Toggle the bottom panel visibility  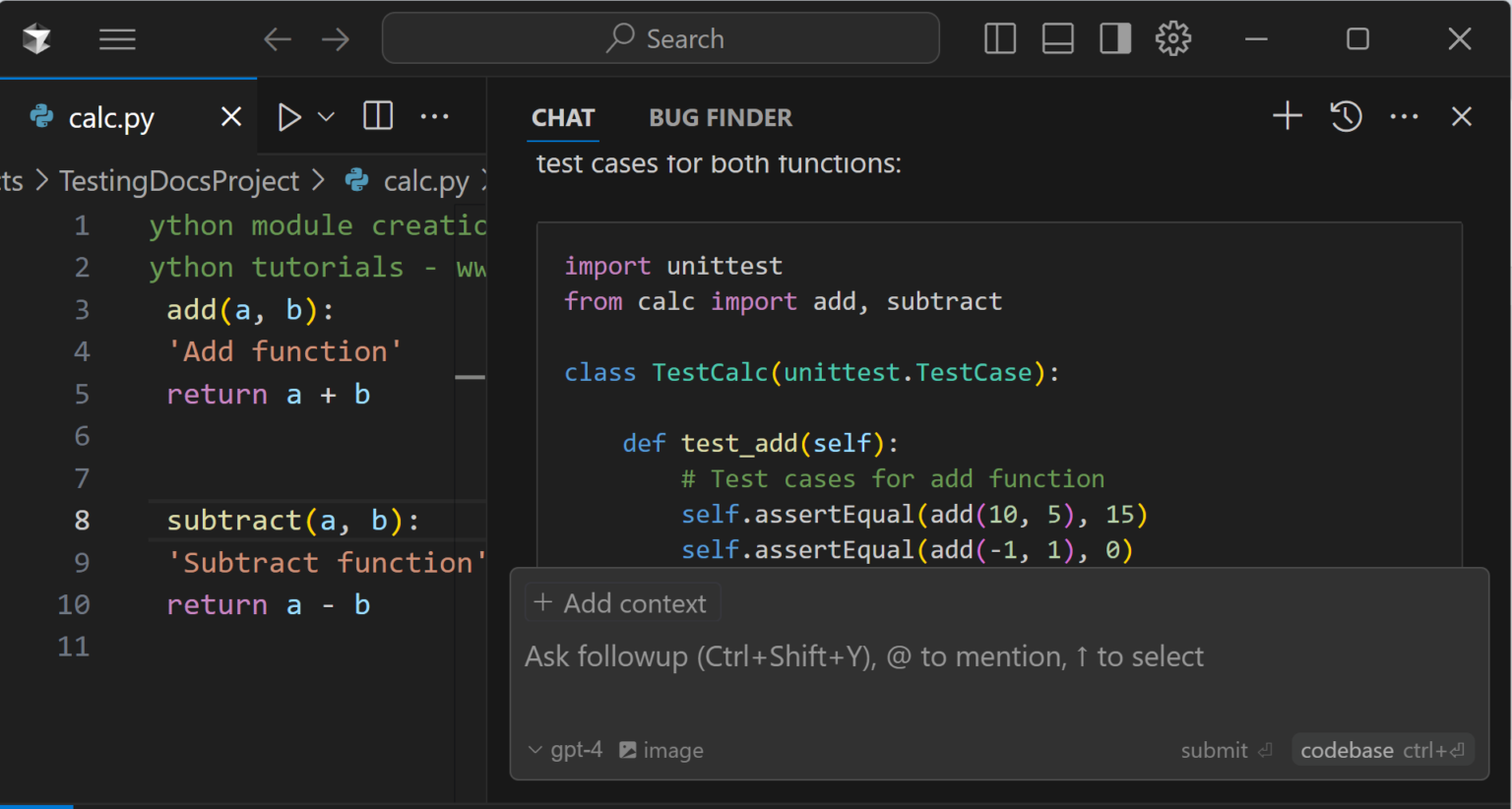(x=1057, y=38)
